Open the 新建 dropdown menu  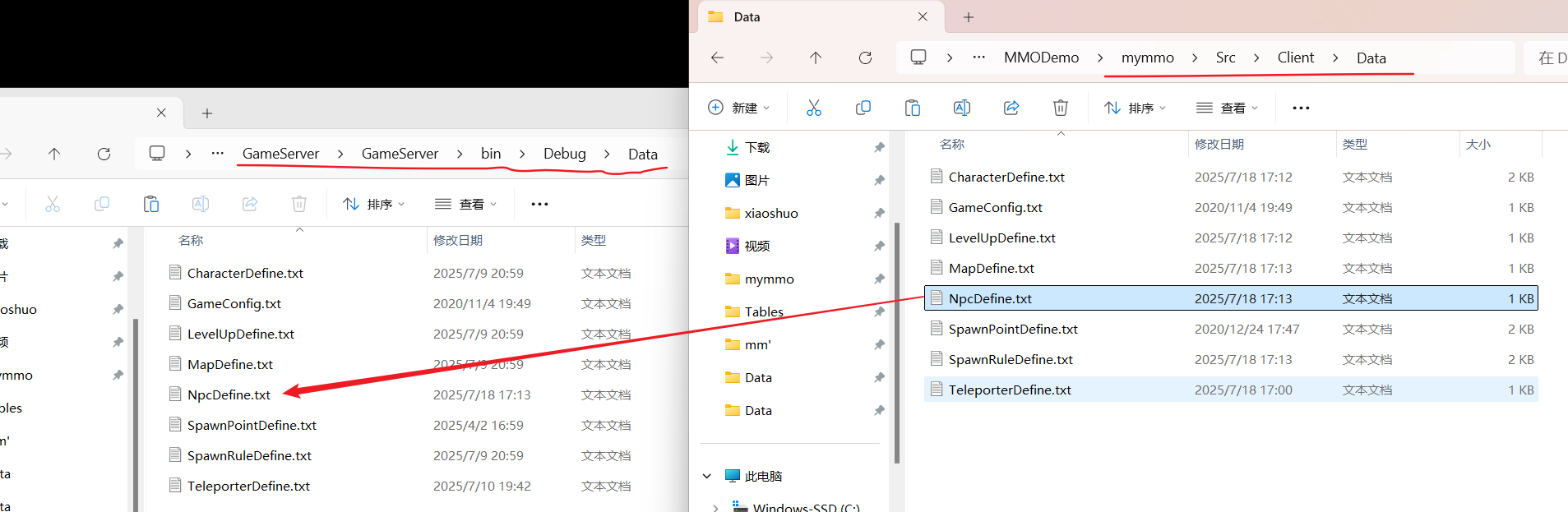739,108
